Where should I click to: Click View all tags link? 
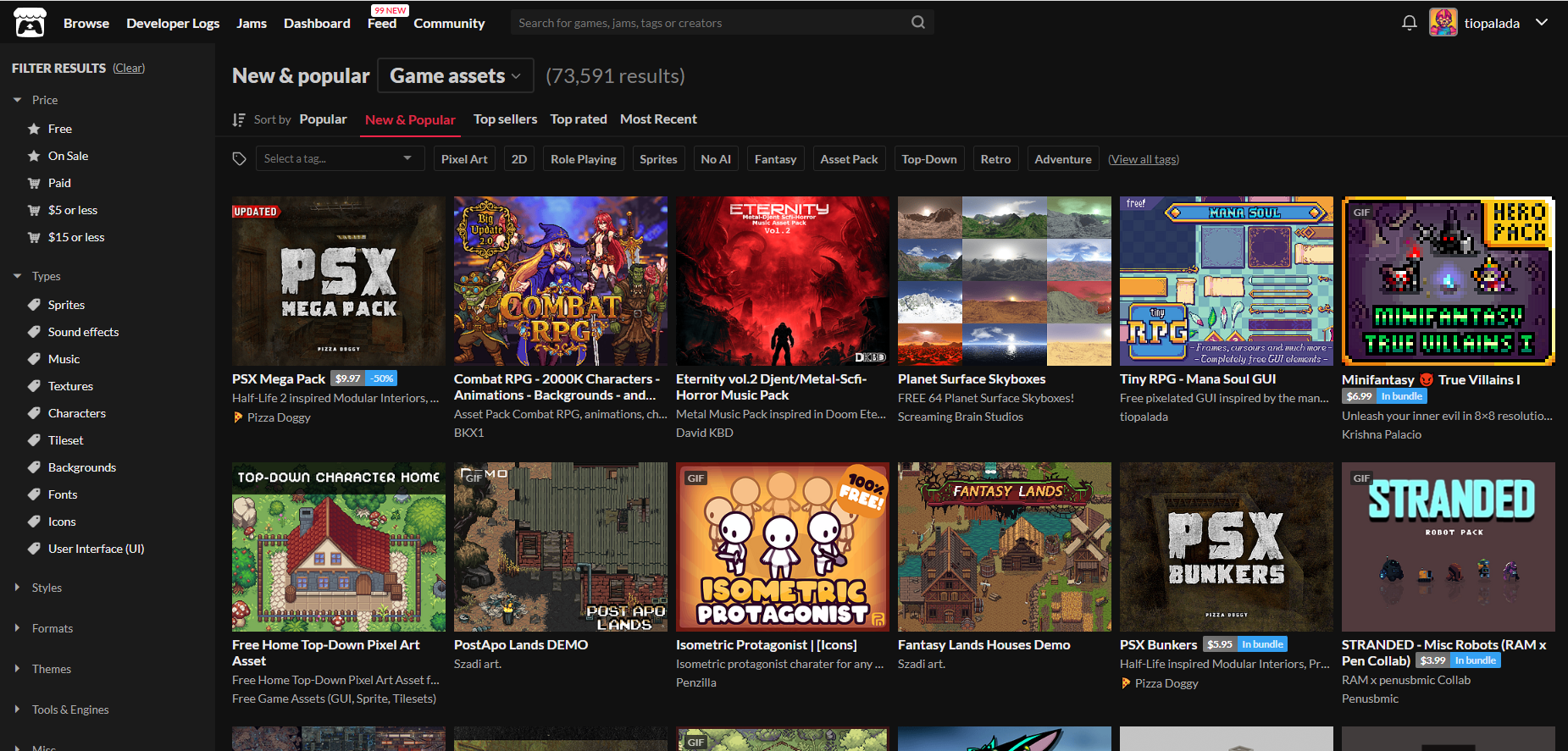click(1144, 159)
